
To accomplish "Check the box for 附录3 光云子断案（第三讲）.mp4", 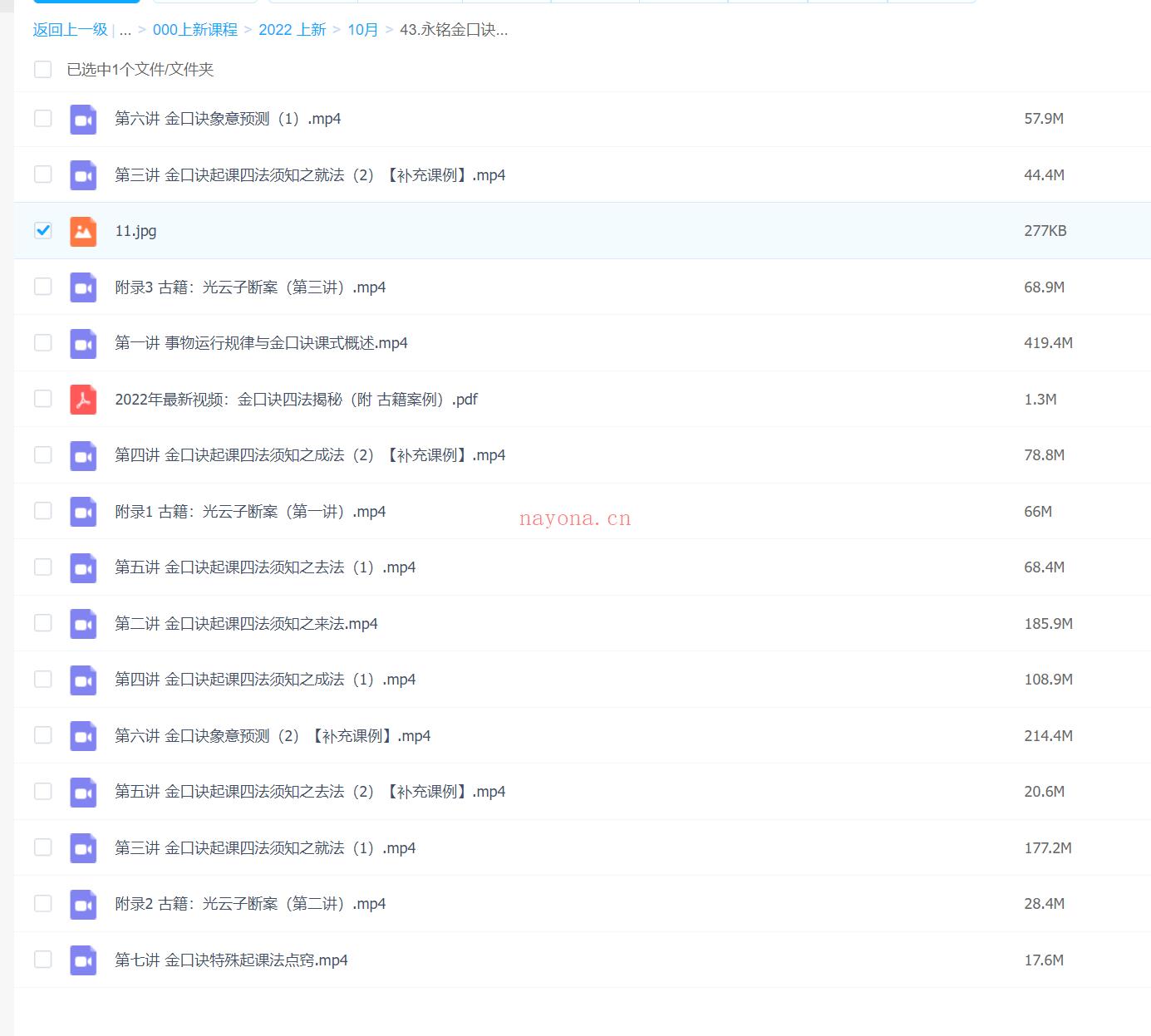I will (x=43, y=287).
